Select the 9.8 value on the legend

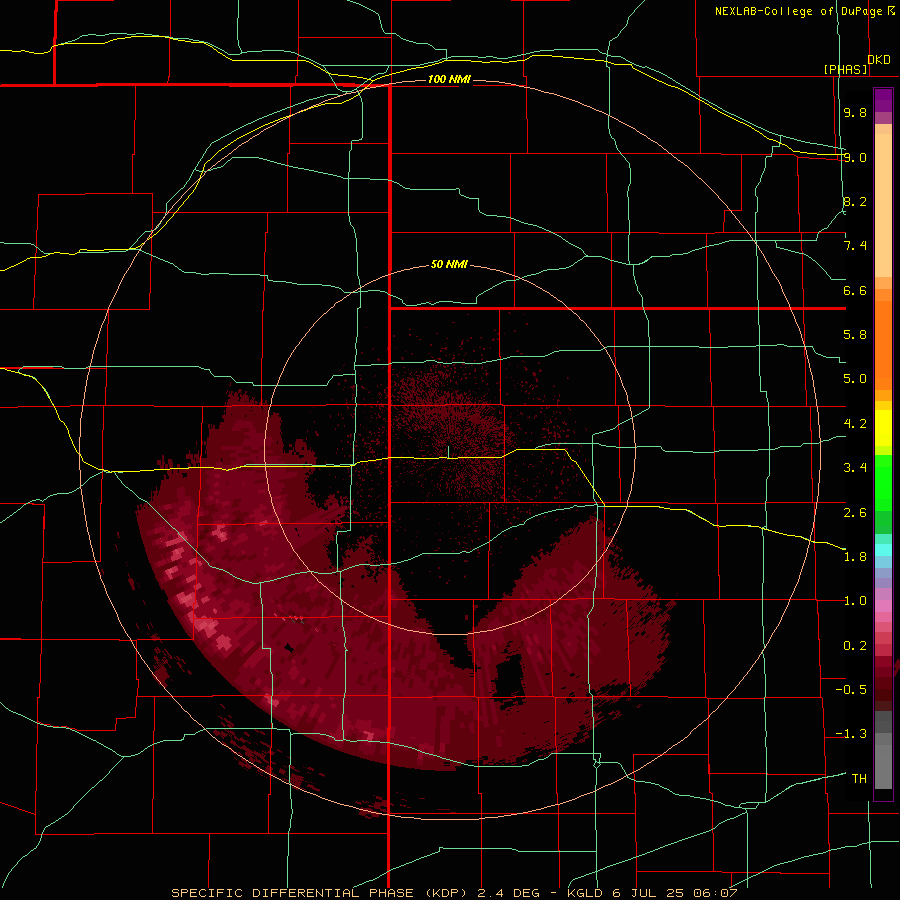coord(855,112)
